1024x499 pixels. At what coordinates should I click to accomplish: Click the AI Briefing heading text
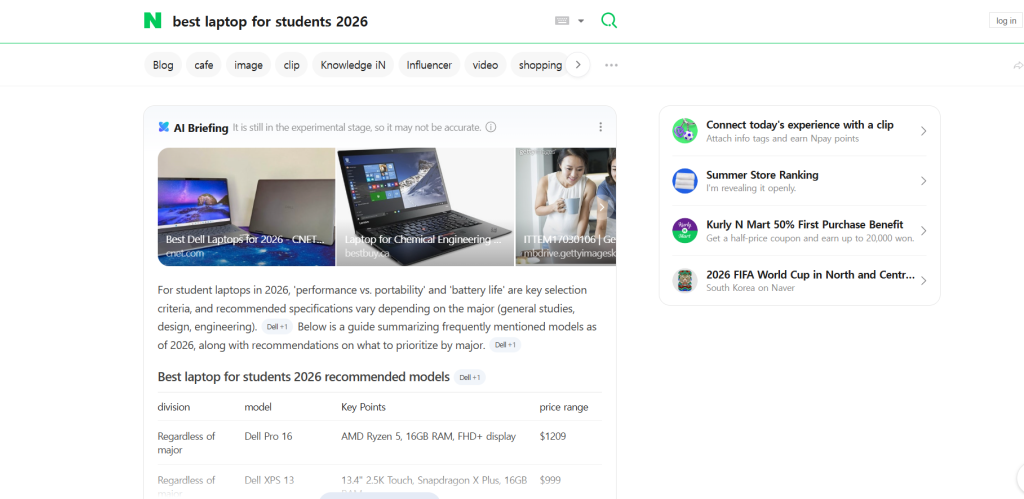201,128
